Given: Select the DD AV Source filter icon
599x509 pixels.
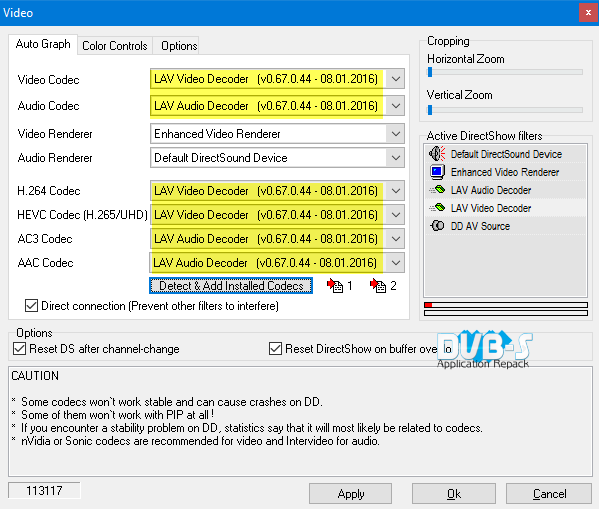Looking at the screenshot, I should [437, 225].
